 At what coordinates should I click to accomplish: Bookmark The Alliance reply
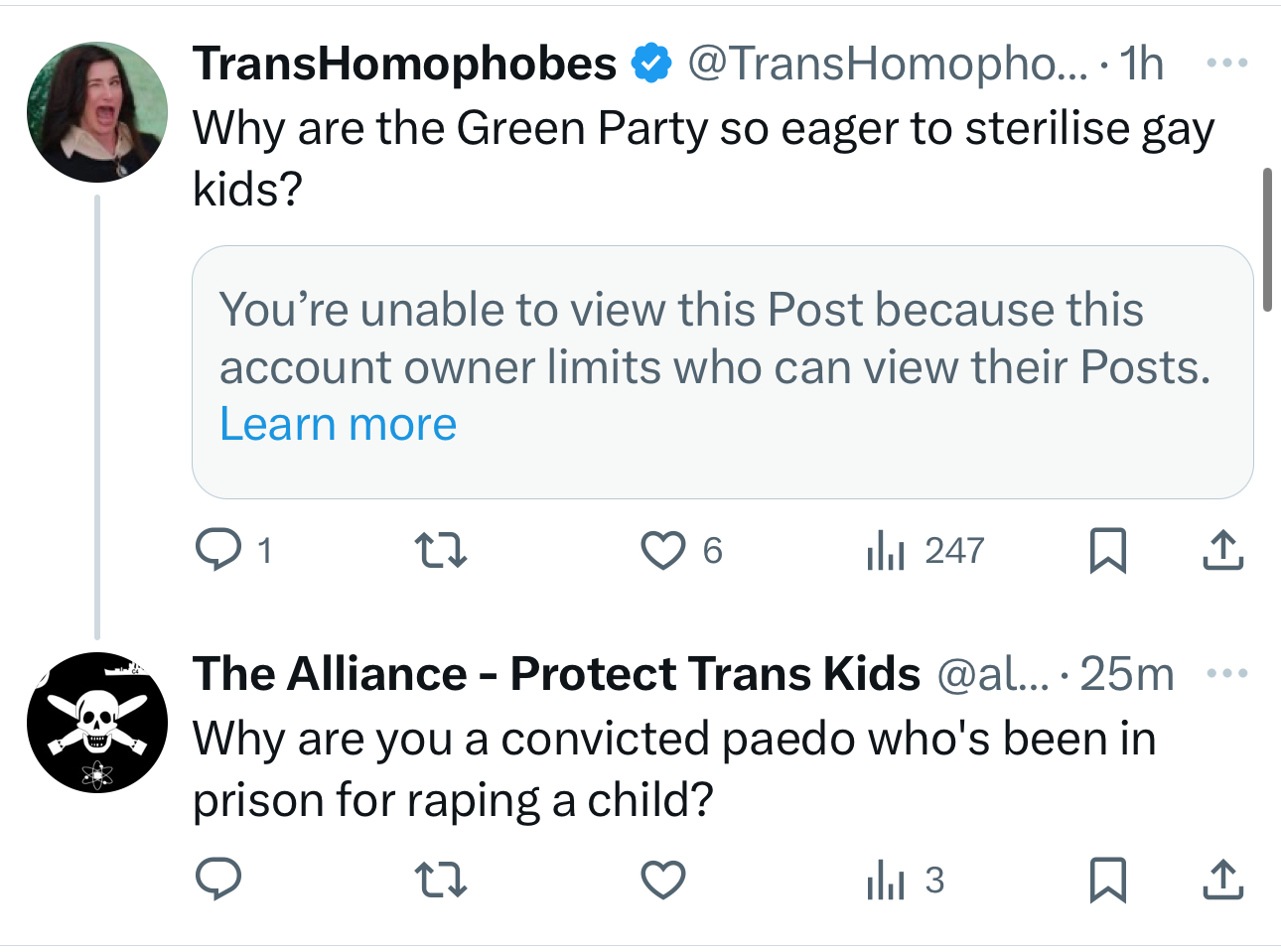click(x=1107, y=880)
